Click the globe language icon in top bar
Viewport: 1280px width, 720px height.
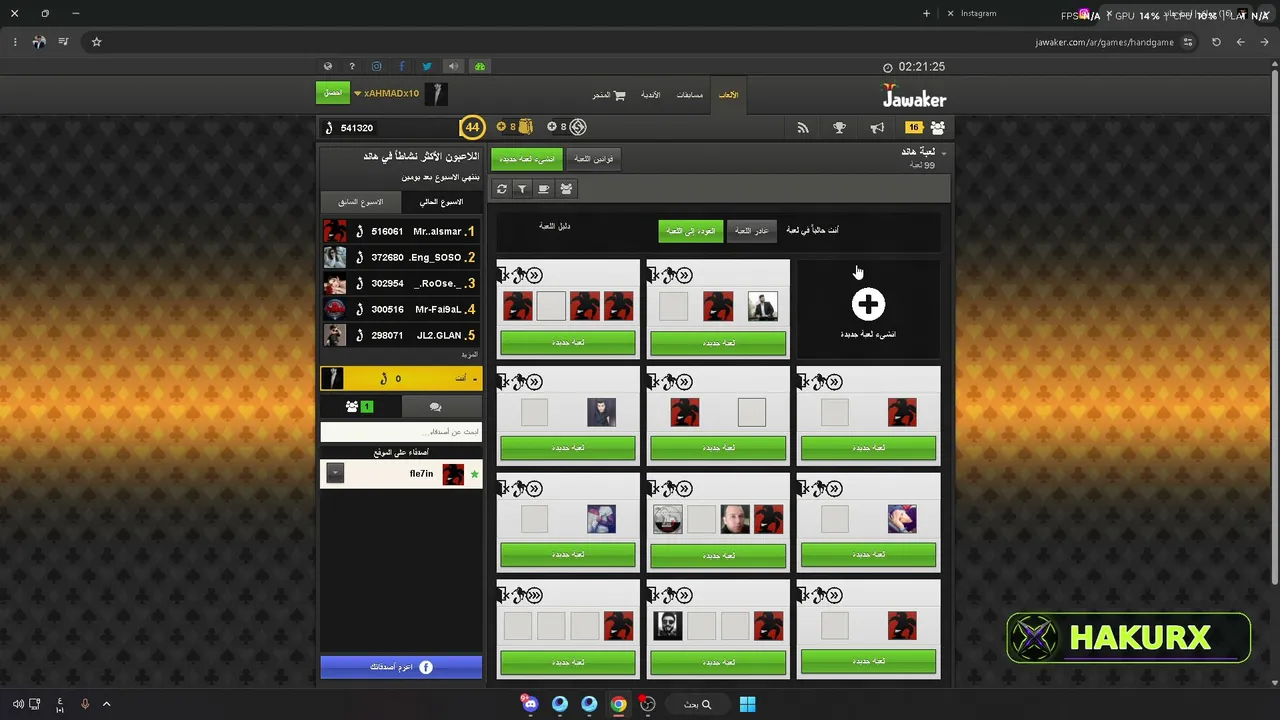click(328, 67)
